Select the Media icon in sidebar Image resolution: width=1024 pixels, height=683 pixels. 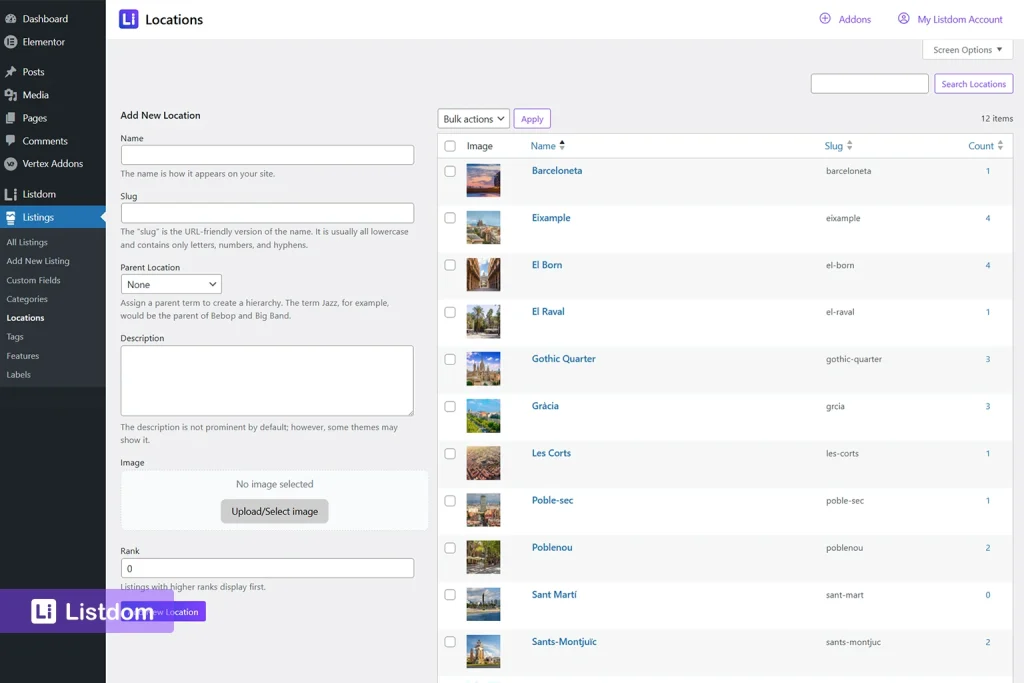point(12,95)
